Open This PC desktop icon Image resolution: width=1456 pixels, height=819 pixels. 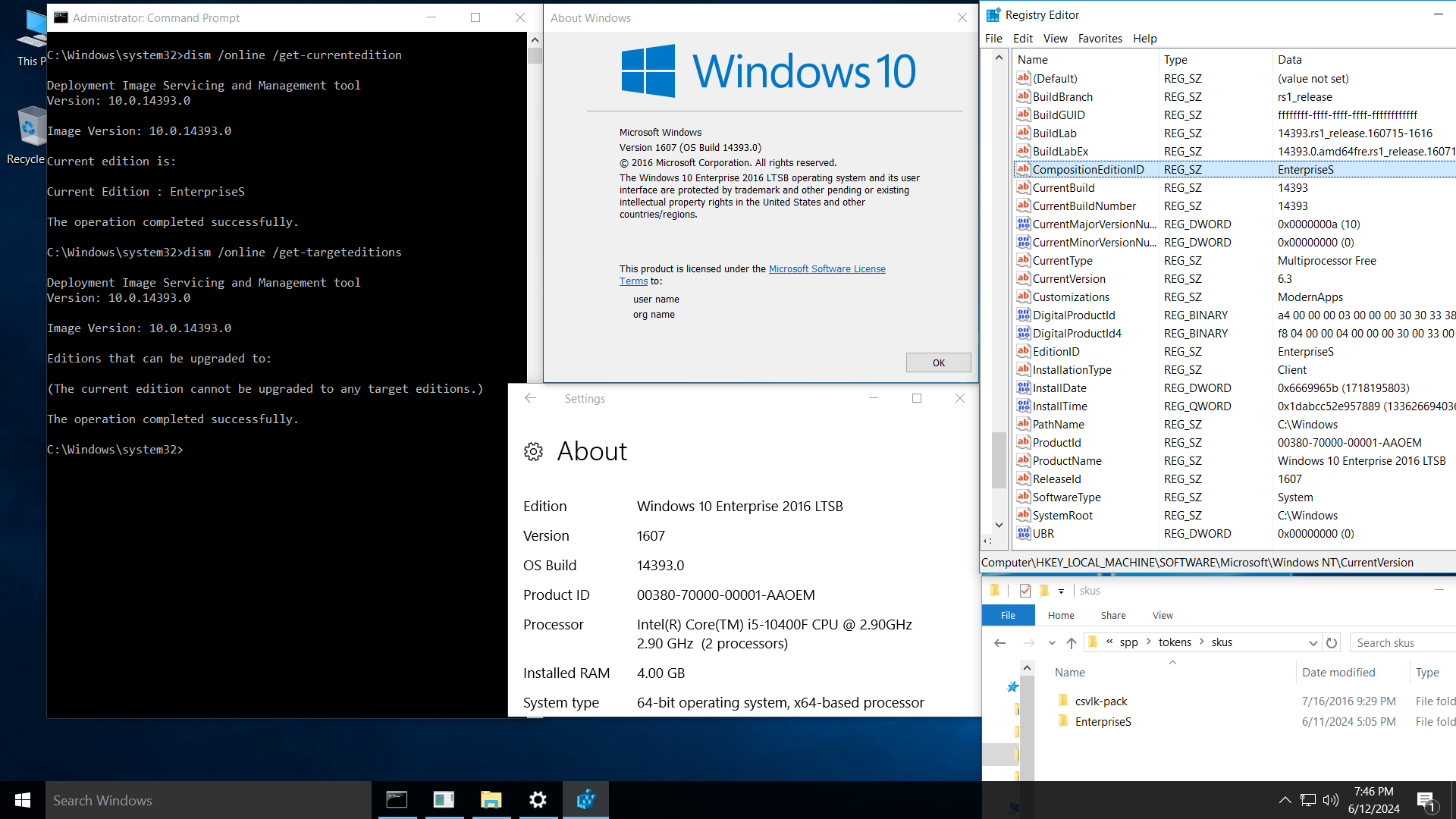pyautogui.click(x=30, y=39)
